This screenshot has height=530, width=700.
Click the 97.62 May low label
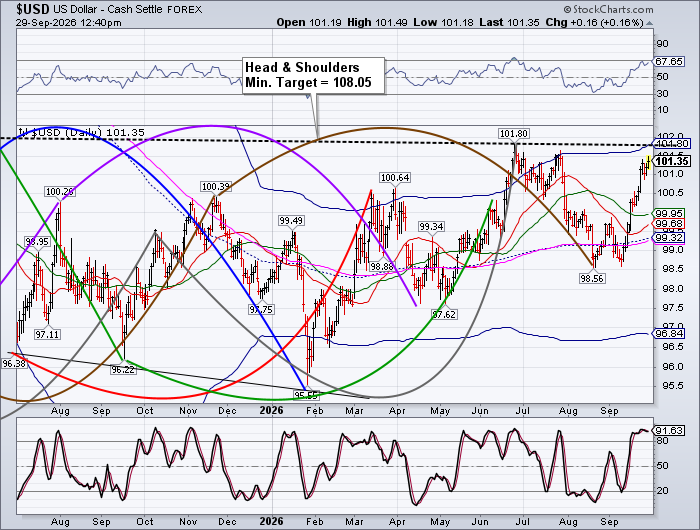click(x=444, y=314)
